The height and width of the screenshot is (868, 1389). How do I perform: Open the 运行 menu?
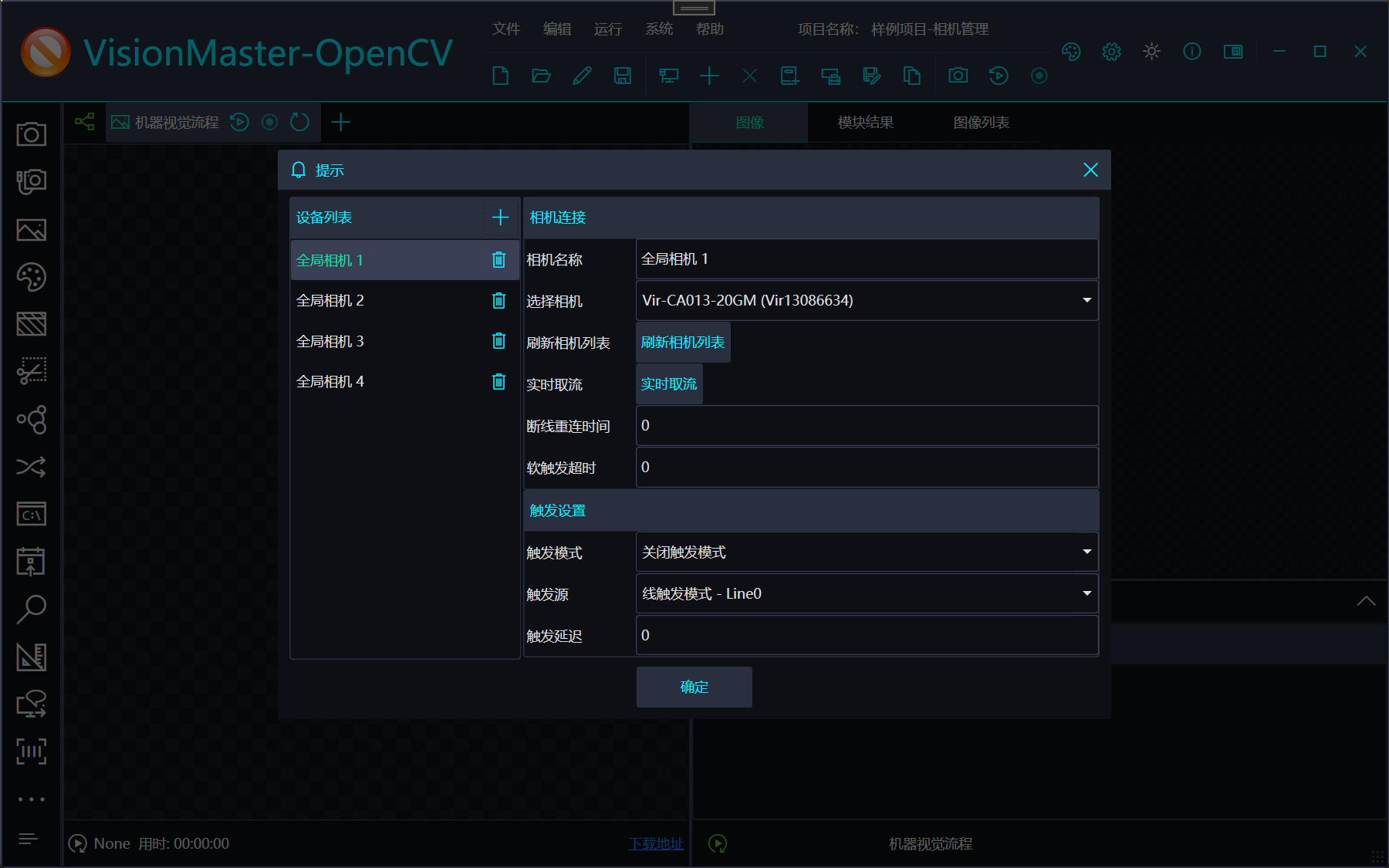point(608,29)
